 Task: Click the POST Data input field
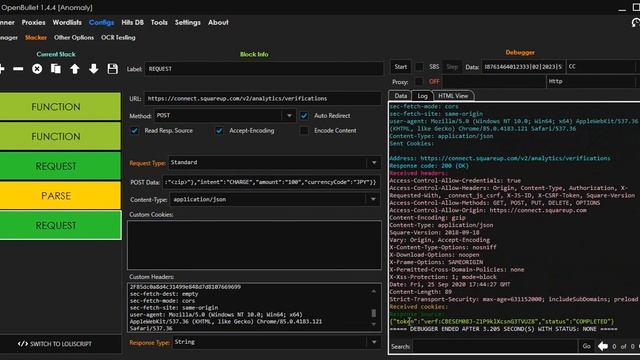(x=271, y=182)
